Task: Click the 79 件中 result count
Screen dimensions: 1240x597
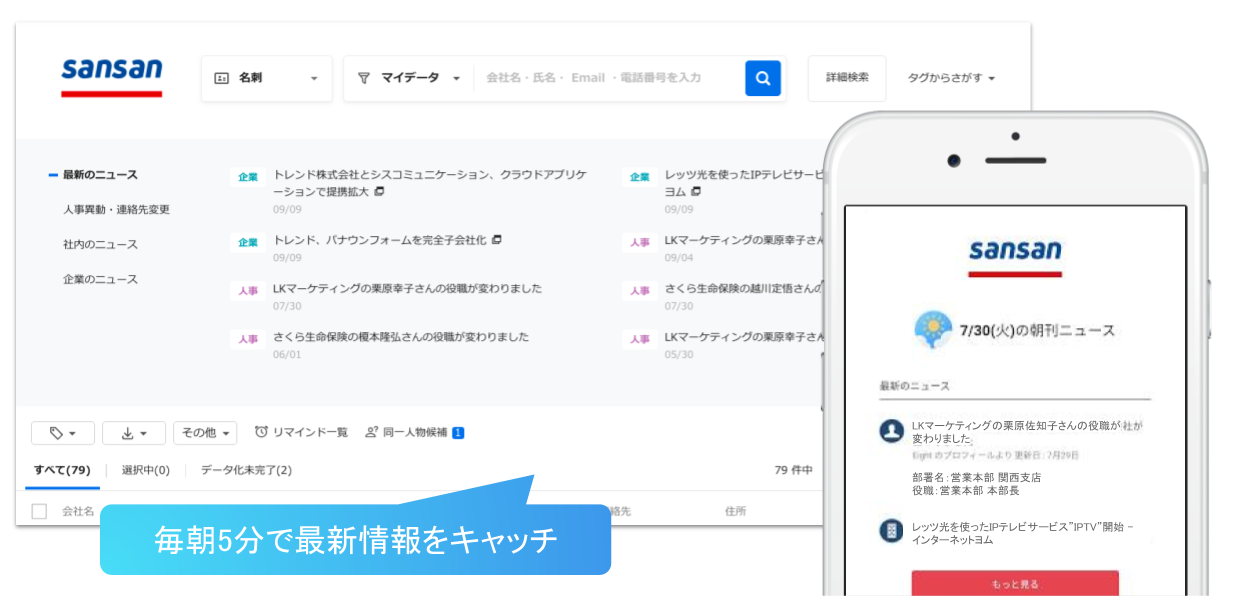Action: 794,470
